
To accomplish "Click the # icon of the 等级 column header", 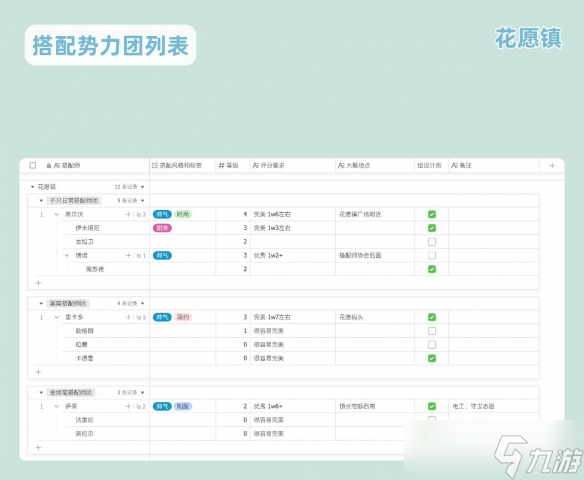I will 221,165.
